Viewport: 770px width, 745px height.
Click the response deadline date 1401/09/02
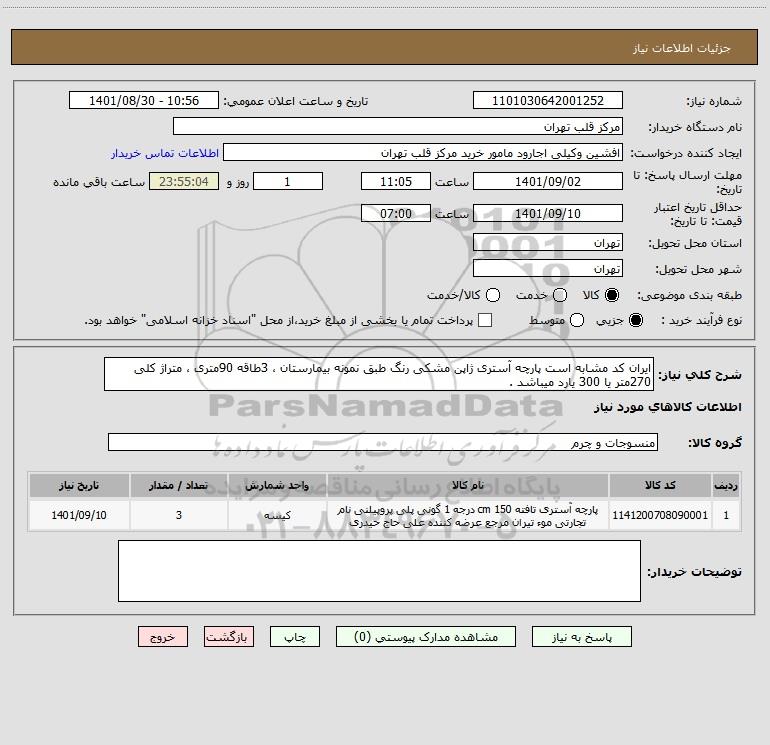548,181
